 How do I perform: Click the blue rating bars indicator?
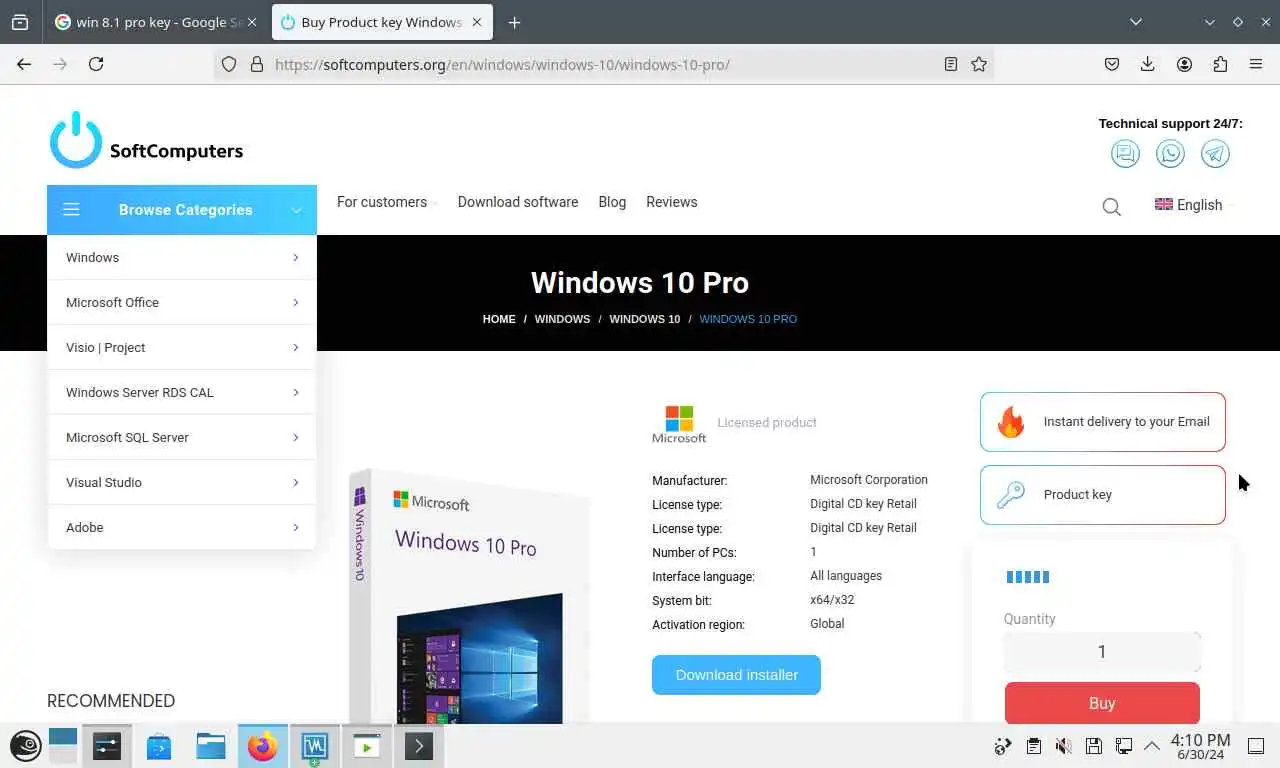pyautogui.click(x=1027, y=577)
